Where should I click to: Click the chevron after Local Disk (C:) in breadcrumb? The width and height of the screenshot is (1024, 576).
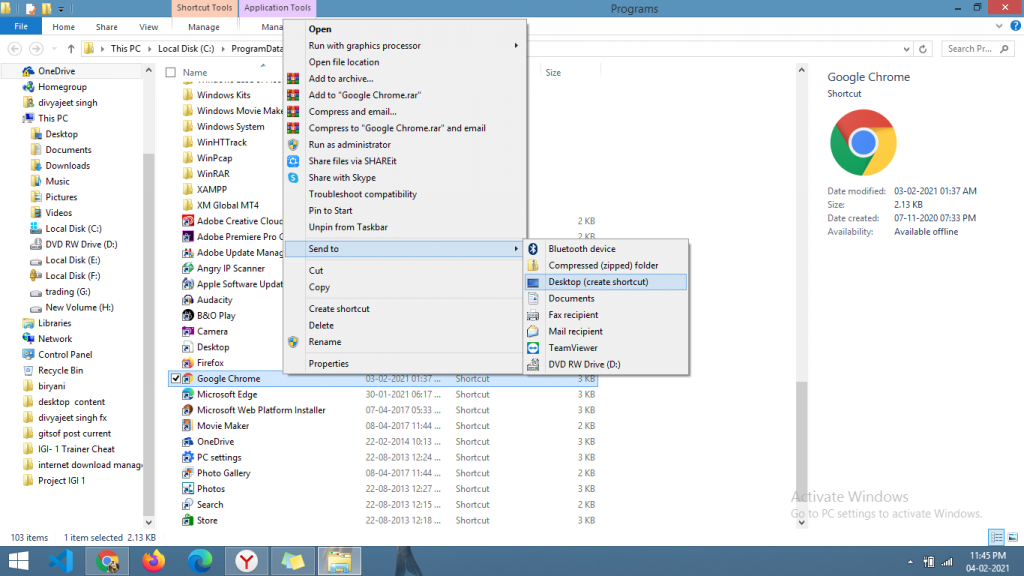[x=223, y=49]
